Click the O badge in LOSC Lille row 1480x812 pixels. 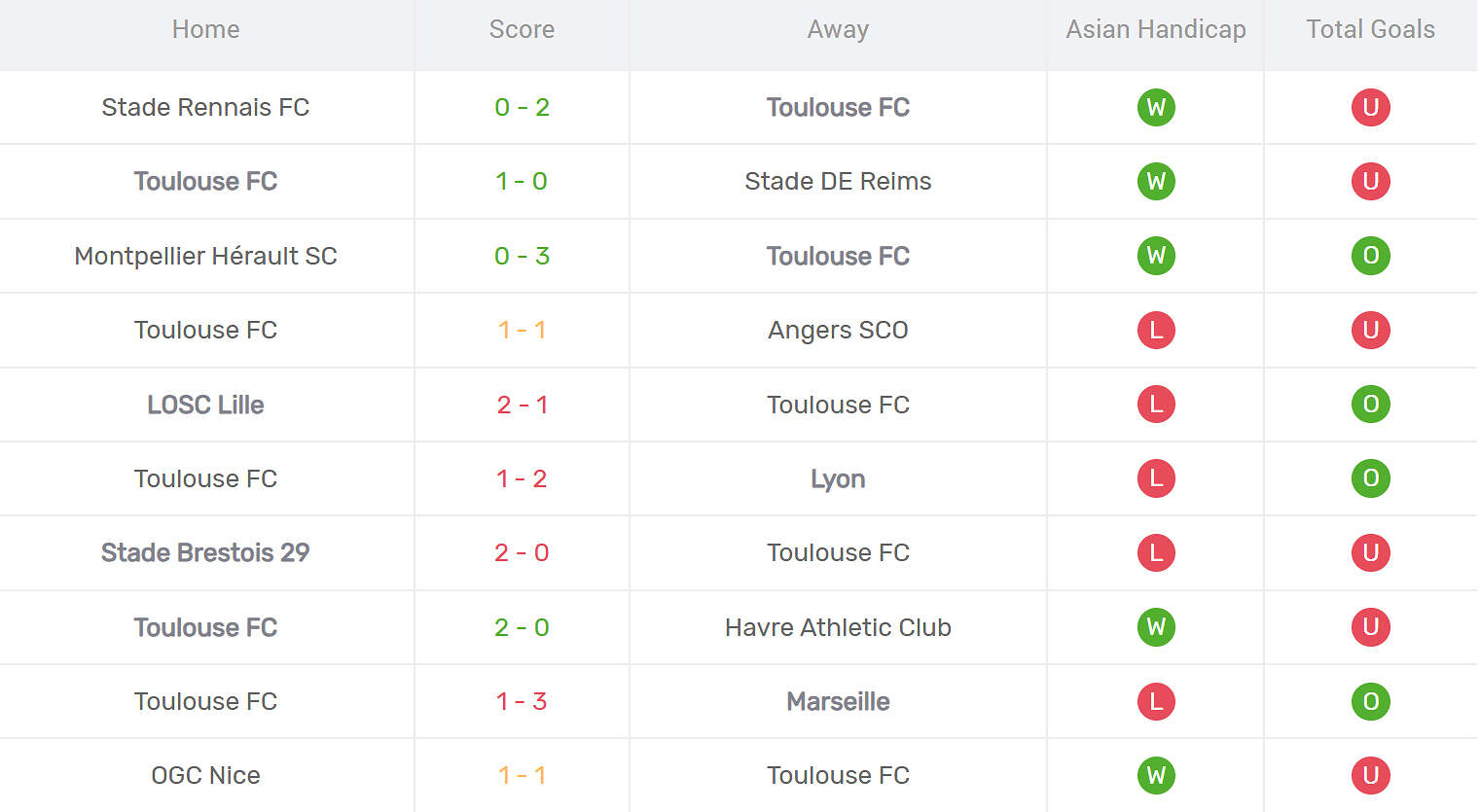tap(1370, 404)
